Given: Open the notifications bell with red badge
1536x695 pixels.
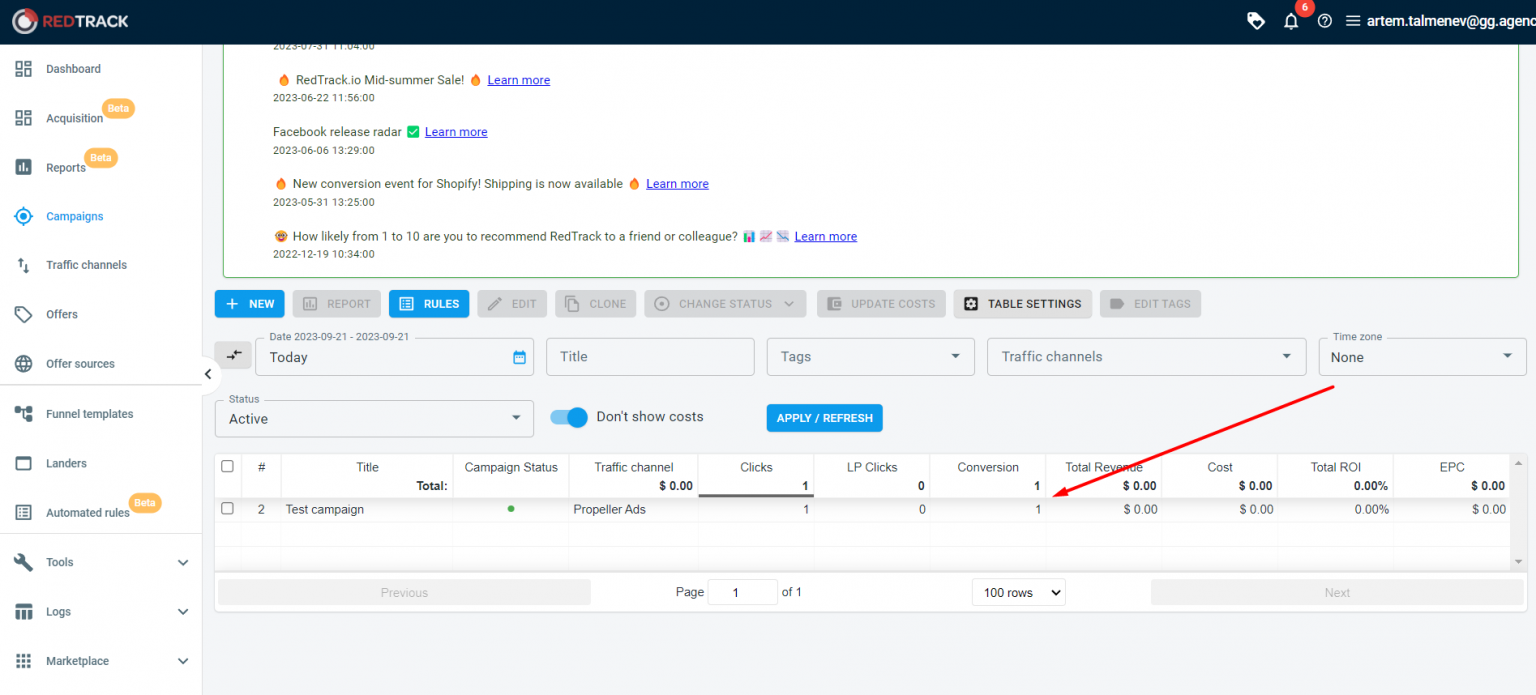Looking at the screenshot, I should click(1290, 20).
